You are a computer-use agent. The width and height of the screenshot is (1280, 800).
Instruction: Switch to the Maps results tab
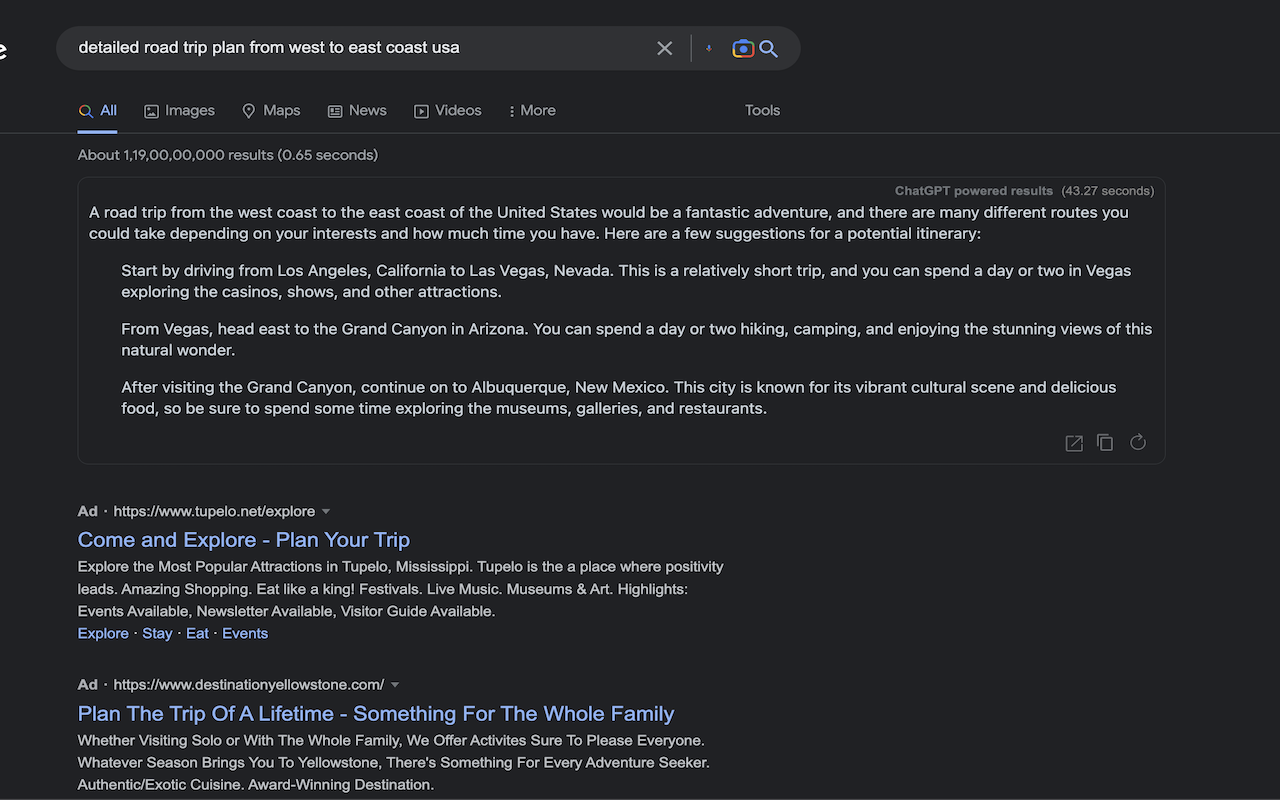[x=271, y=111]
